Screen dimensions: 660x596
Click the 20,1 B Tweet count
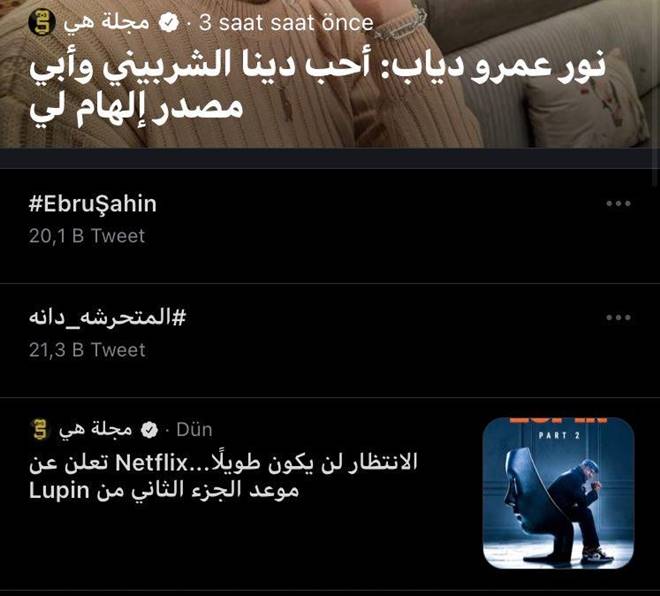click(87, 236)
